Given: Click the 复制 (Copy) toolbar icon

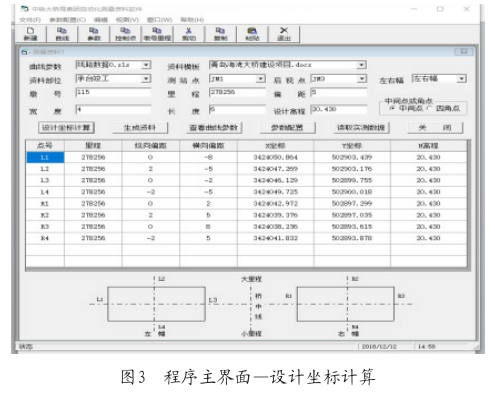Looking at the screenshot, I should coord(220,34).
